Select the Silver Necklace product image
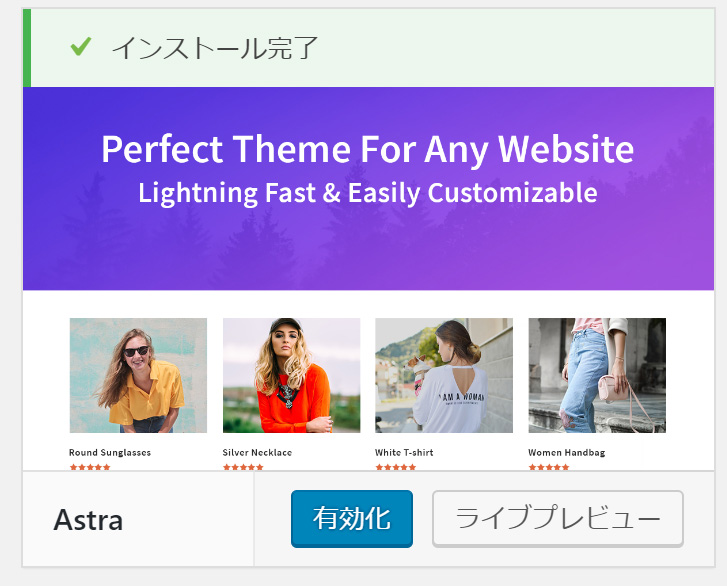Screen dimensions: 727x586 point(291,375)
